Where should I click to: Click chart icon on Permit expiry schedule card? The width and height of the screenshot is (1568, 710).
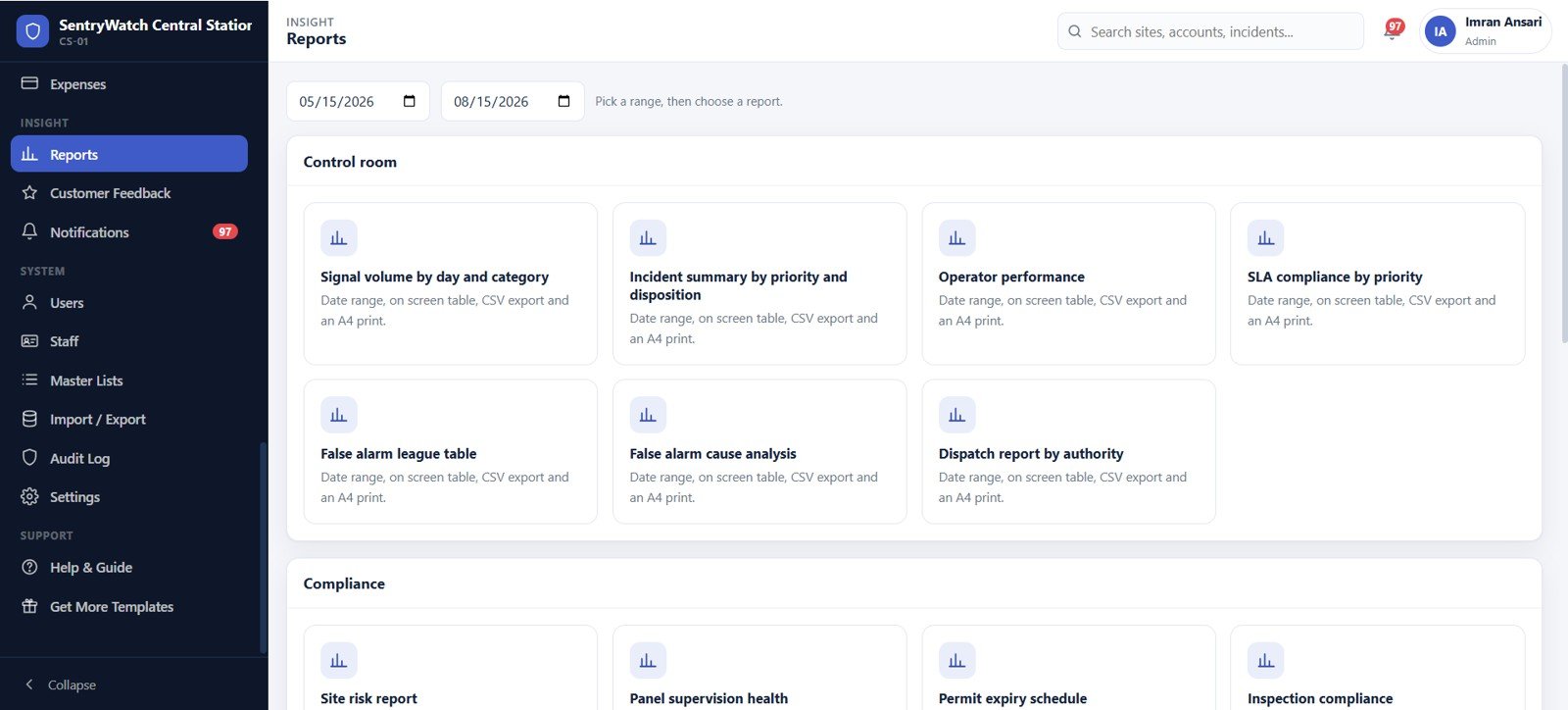pos(957,661)
